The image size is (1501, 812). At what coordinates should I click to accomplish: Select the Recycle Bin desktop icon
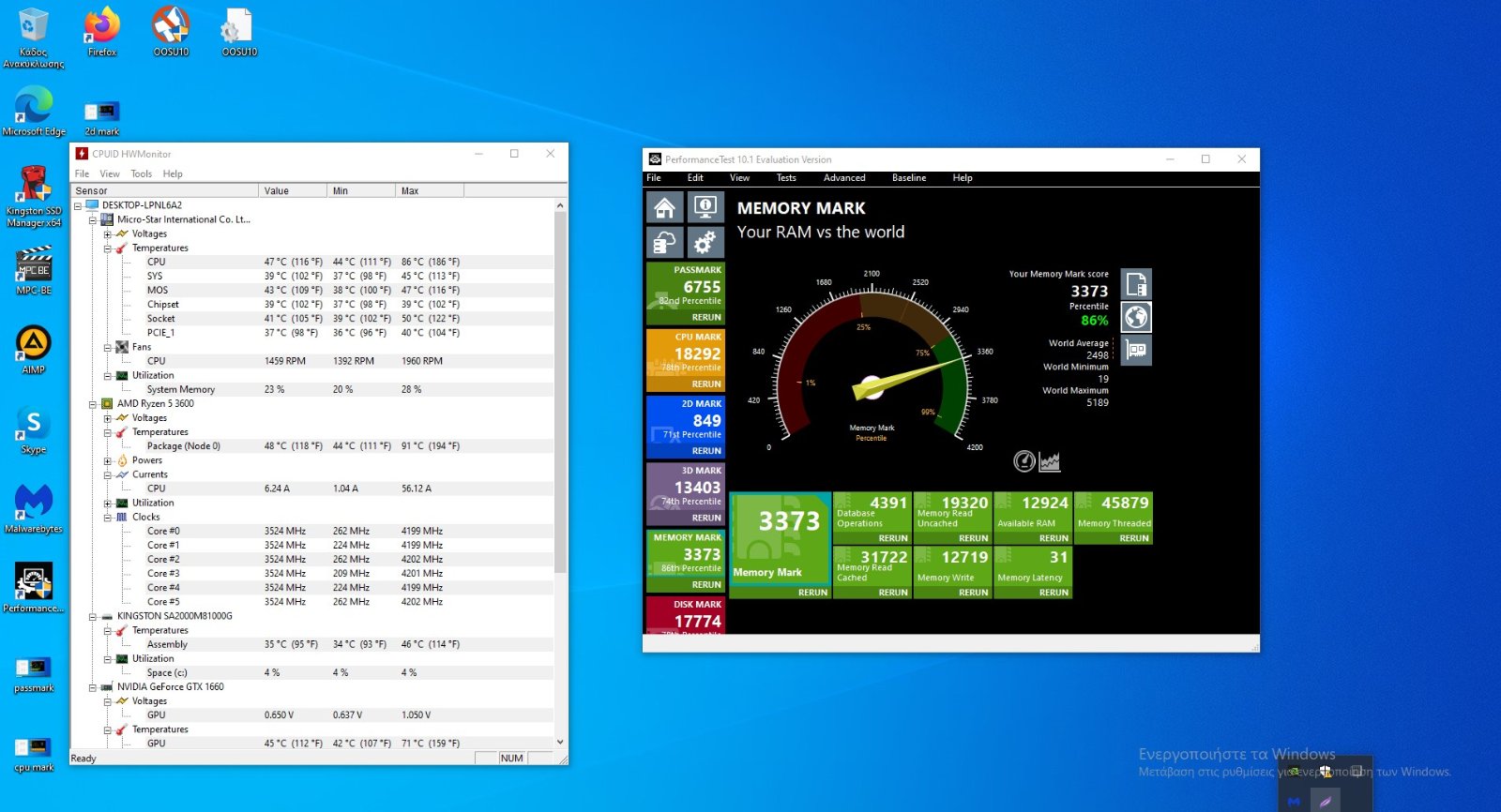pyautogui.click(x=34, y=38)
